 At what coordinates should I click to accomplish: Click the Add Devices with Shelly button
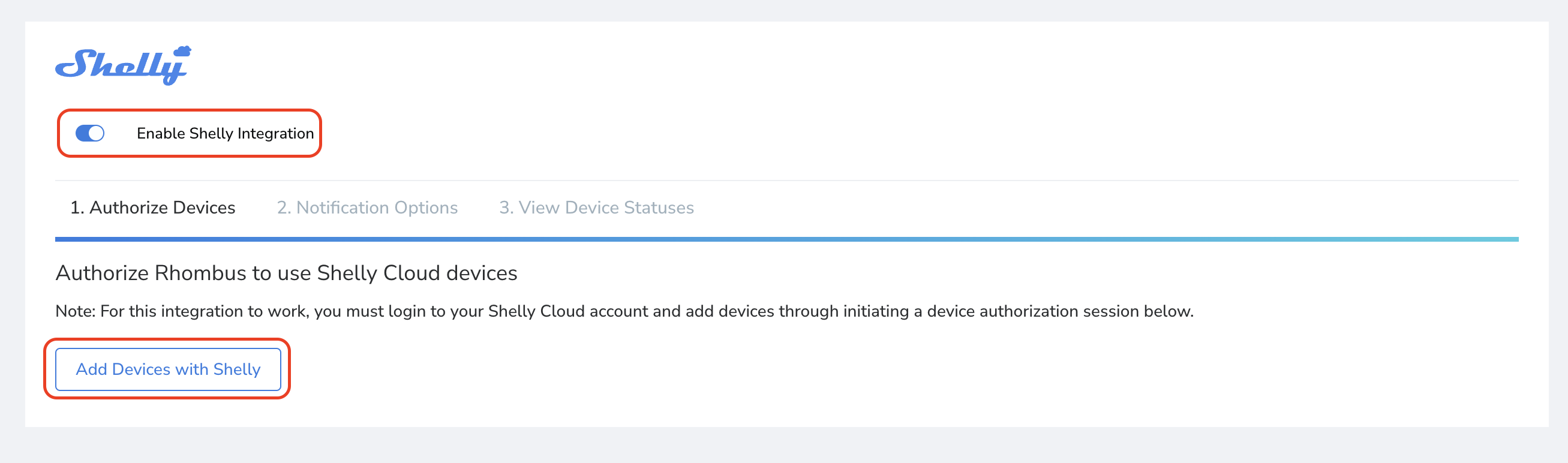click(168, 369)
